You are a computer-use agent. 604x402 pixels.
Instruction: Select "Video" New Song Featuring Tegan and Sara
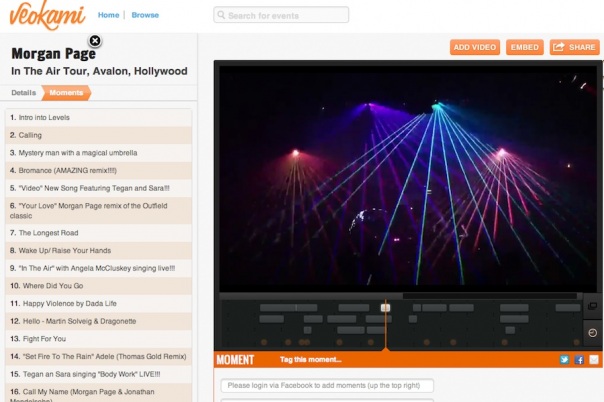coord(99,188)
